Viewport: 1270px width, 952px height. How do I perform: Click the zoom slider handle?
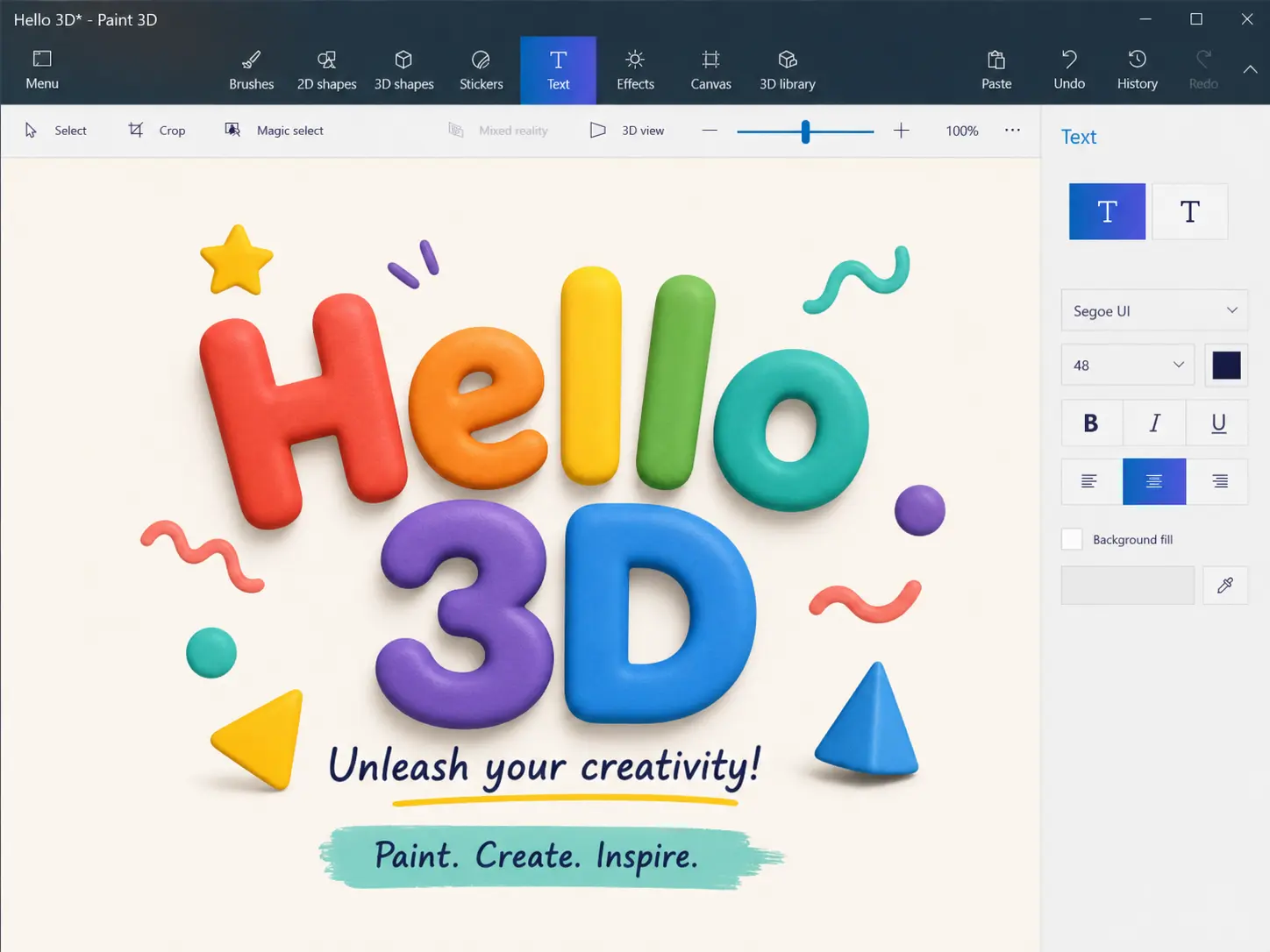pos(805,131)
